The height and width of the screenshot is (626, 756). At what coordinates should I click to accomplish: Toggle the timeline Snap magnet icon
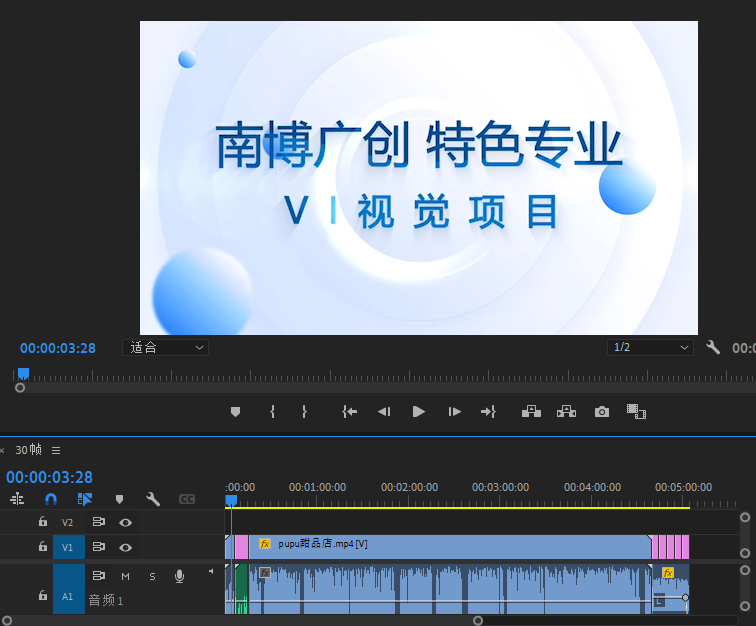click(x=51, y=498)
